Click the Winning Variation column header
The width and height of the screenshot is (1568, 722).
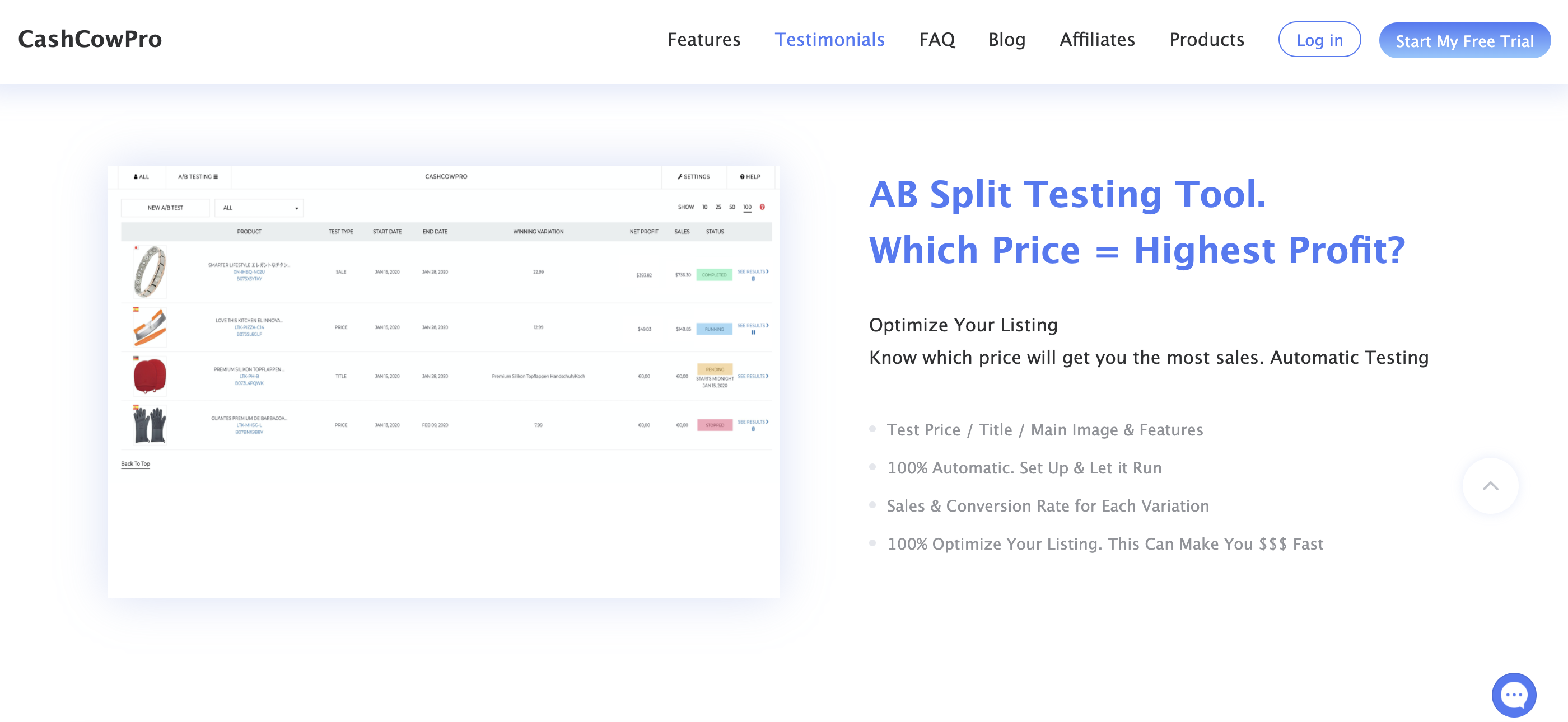(538, 232)
